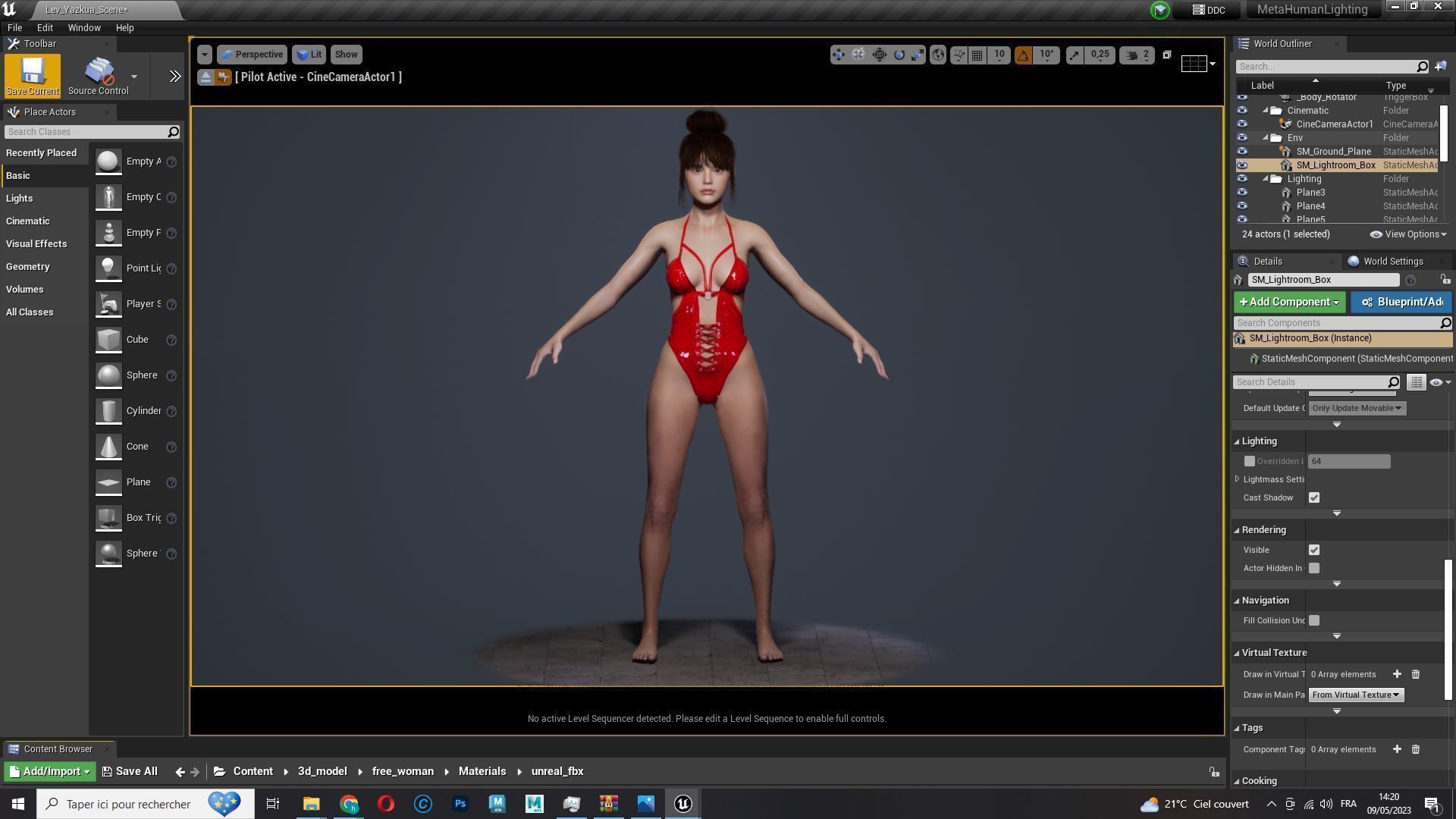Select the rotate transform gizmo
The height and width of the screenshot is (819, 1456).
pos(899,55)
